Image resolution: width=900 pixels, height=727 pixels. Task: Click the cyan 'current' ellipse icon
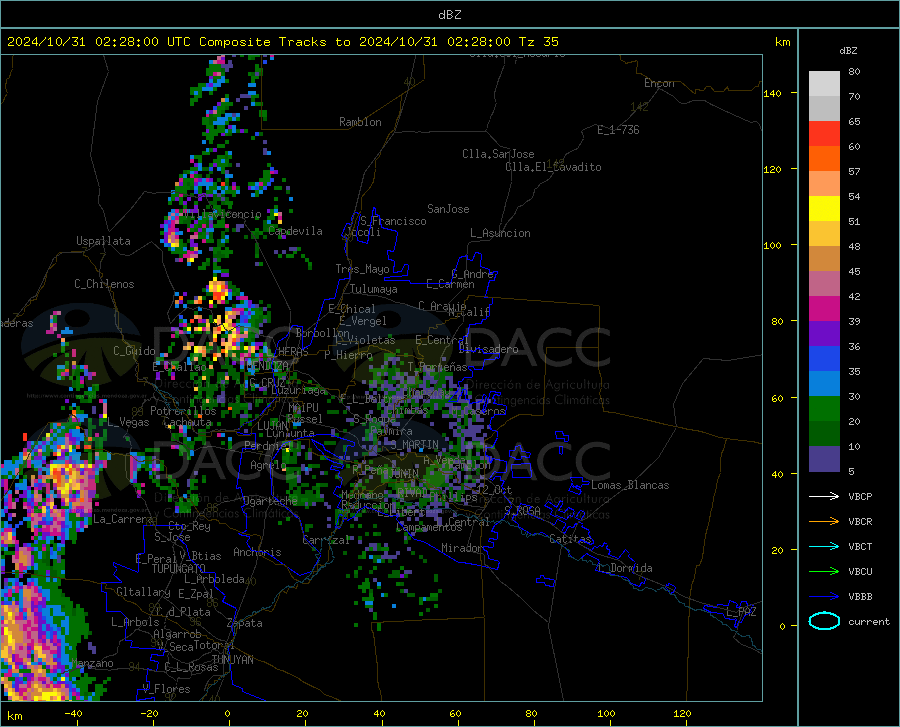point(824,621)
